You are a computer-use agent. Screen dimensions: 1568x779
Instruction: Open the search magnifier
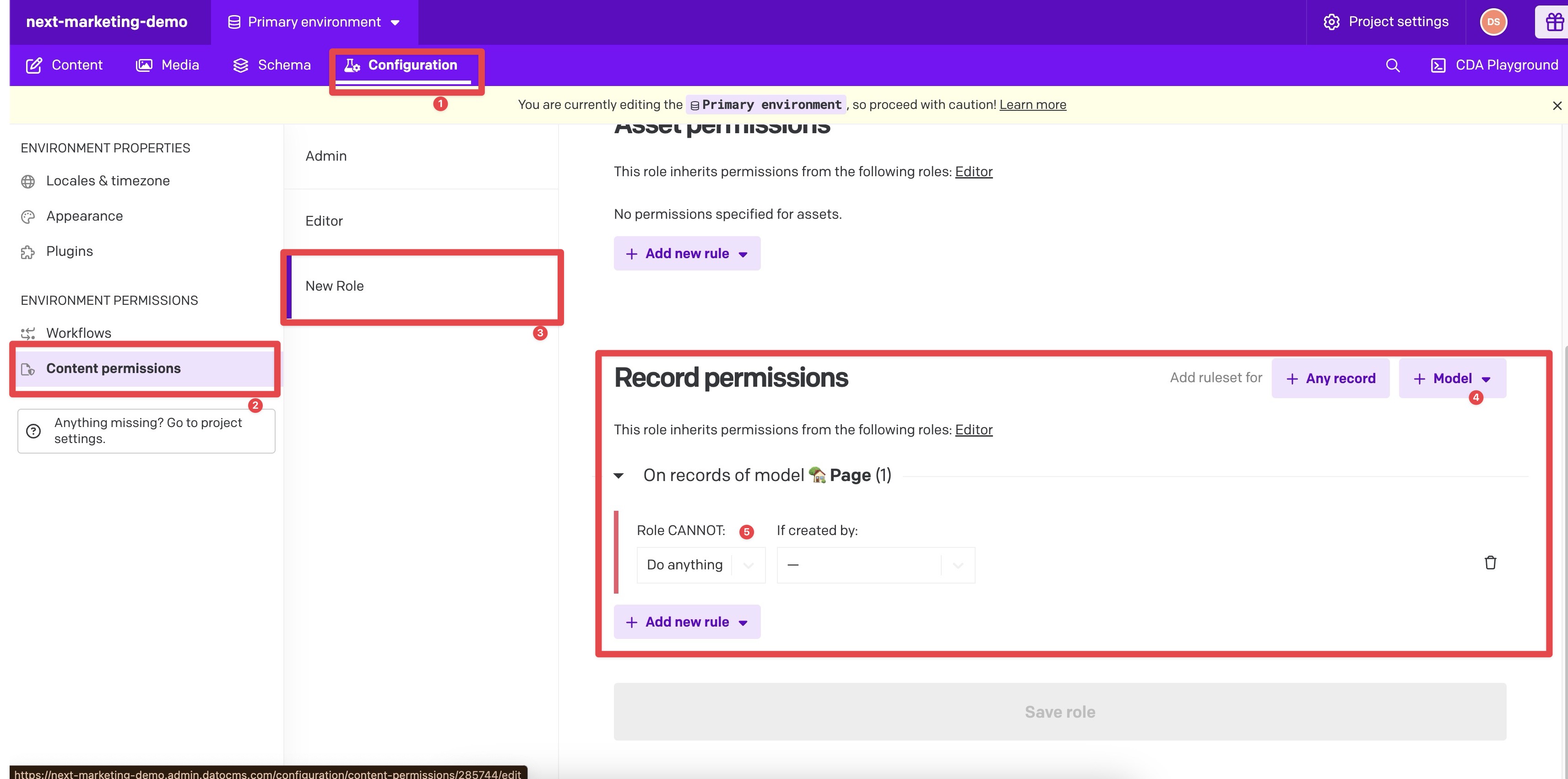[x=1392, y=65]
